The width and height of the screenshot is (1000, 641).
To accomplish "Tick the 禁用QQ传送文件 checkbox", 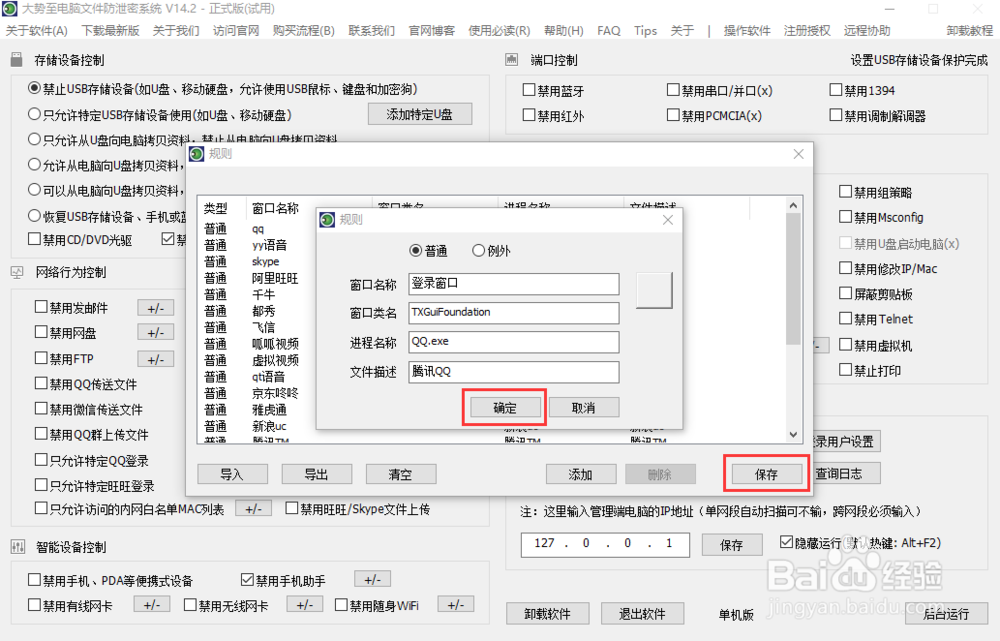I will point(41,383).
